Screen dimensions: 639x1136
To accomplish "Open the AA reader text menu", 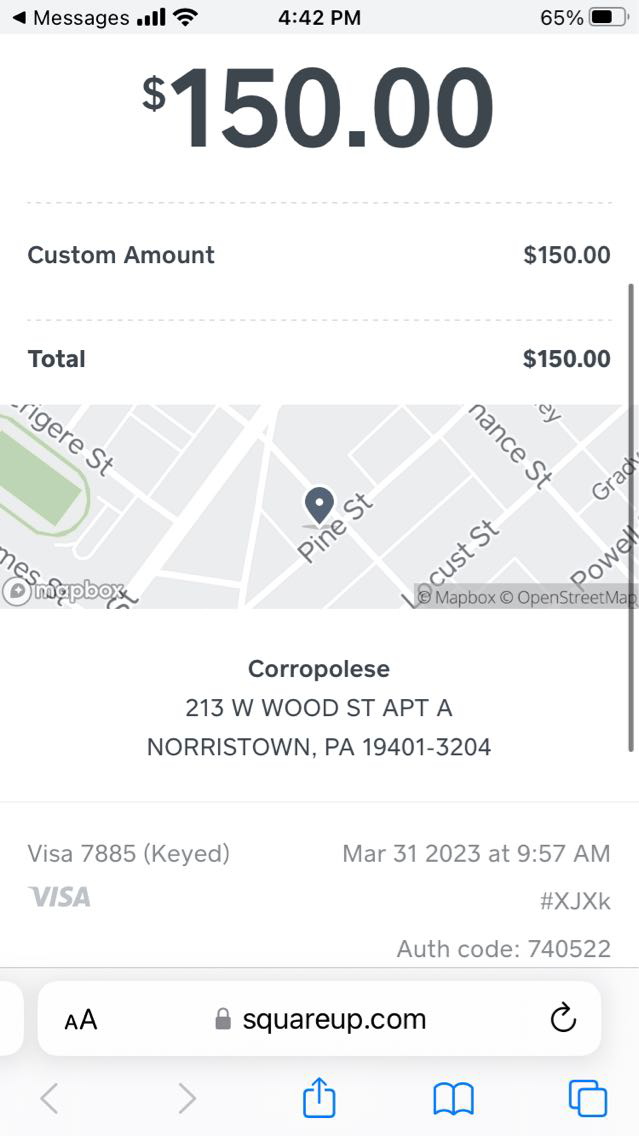I will pos(81,1020).
